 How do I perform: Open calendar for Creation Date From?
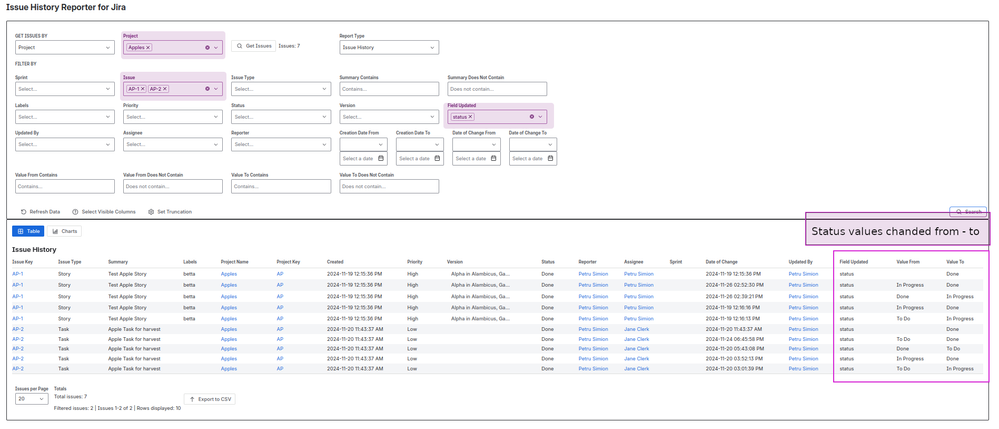pyautogui.click(x=380, y=159)
